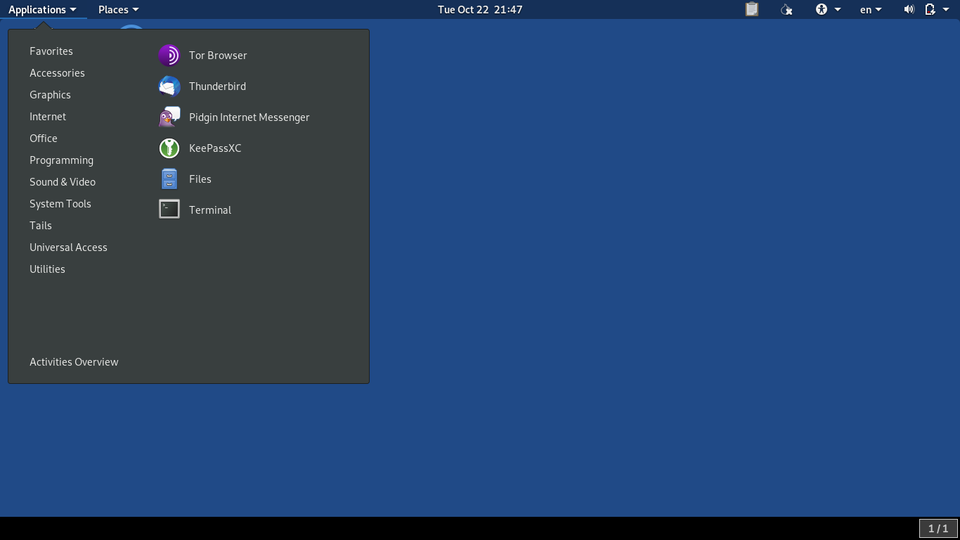Click the volume speaker icon
The height and width of the screenshot is (540, 960).
click(x=909, y=9)
